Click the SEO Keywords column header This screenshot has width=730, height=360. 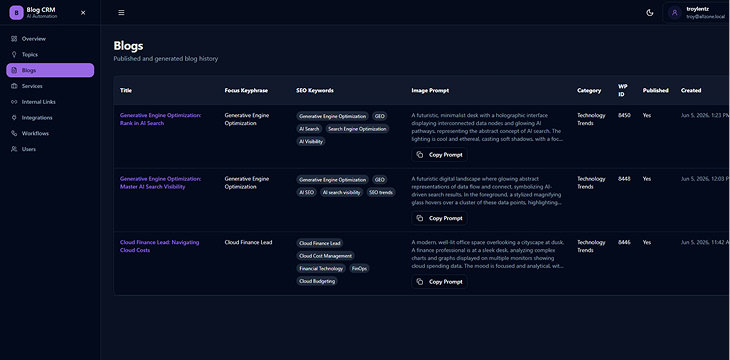click(x=315, y=90)
